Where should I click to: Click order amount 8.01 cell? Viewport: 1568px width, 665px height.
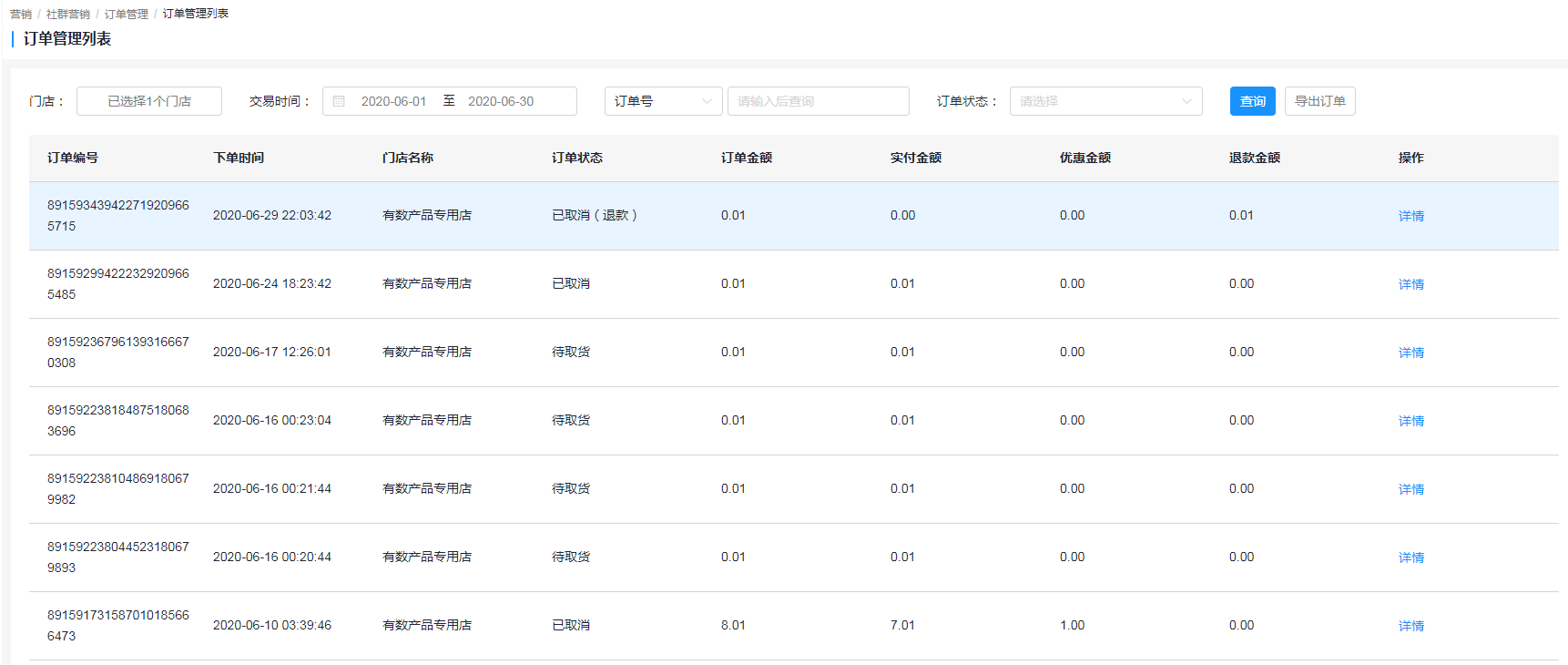(733, 625)
